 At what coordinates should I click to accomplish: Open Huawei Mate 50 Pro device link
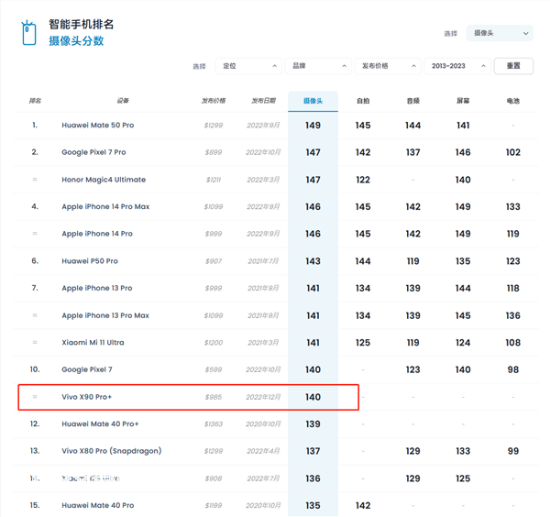98,125
